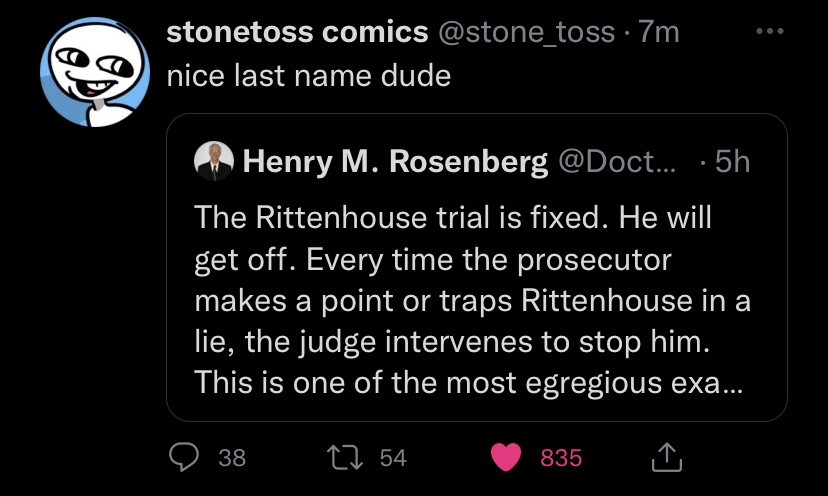Select the Henry M. Rosenberg name
Screen dimensions: 828x496
395,161
